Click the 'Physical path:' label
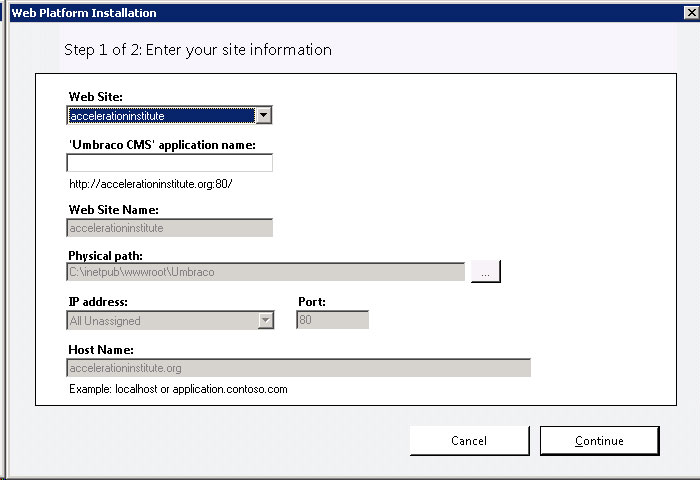The width and height of the screenshot is (700, 480). point(105,255)
